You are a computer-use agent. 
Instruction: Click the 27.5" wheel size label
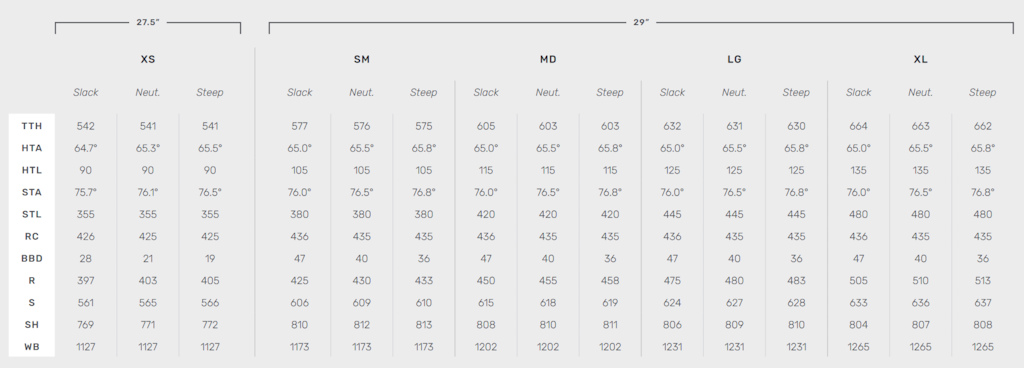click(148, 22)
